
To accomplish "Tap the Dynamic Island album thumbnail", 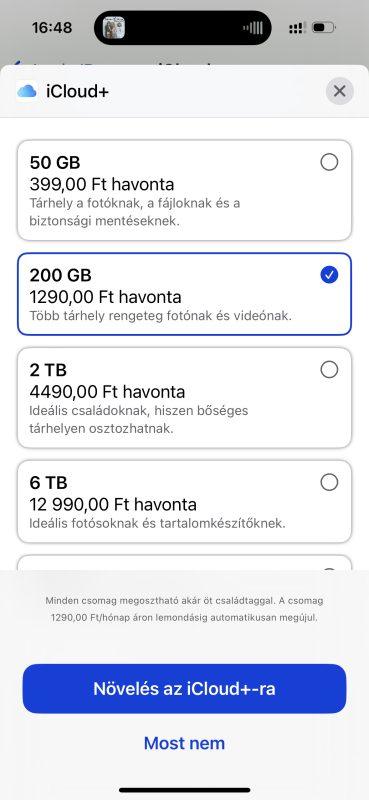I will (x=114, y=28).
